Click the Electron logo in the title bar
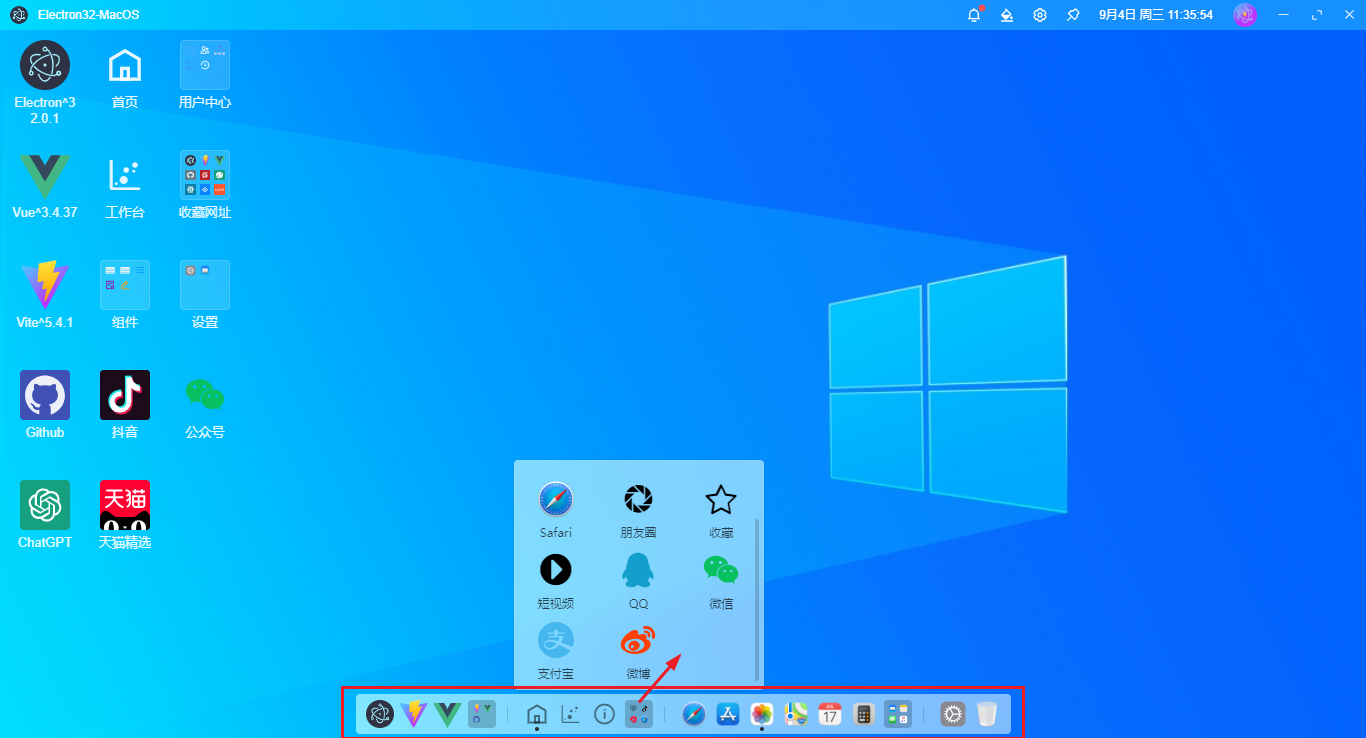 point(19,15)
